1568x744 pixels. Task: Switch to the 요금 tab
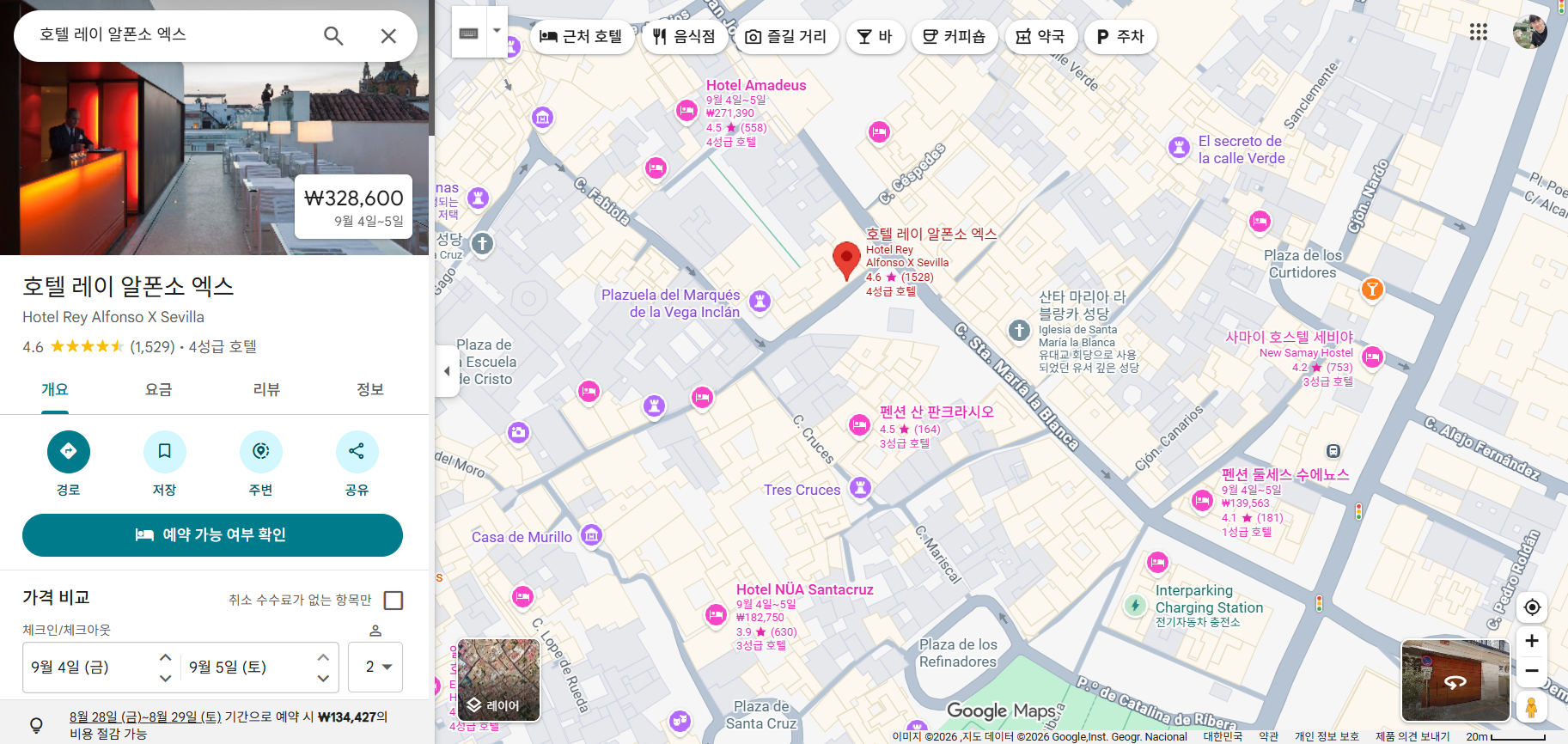point(159,391)
